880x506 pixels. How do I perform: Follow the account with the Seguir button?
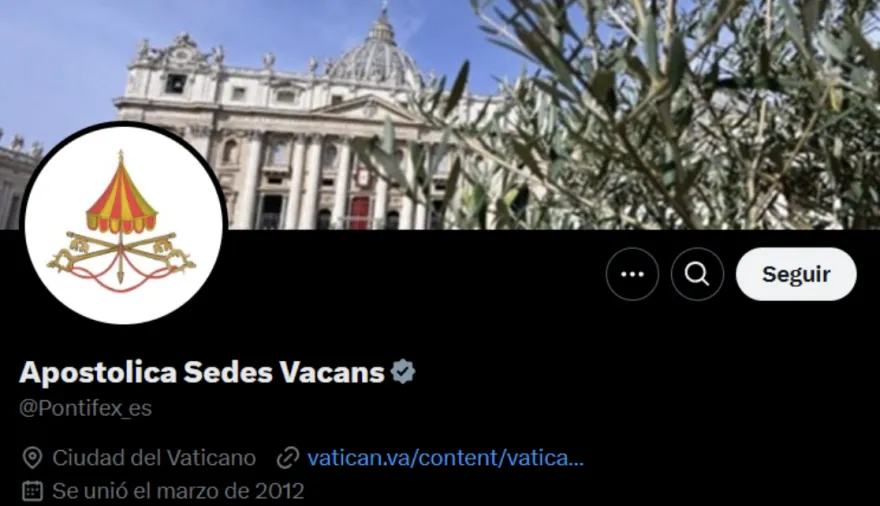[796, 274]
